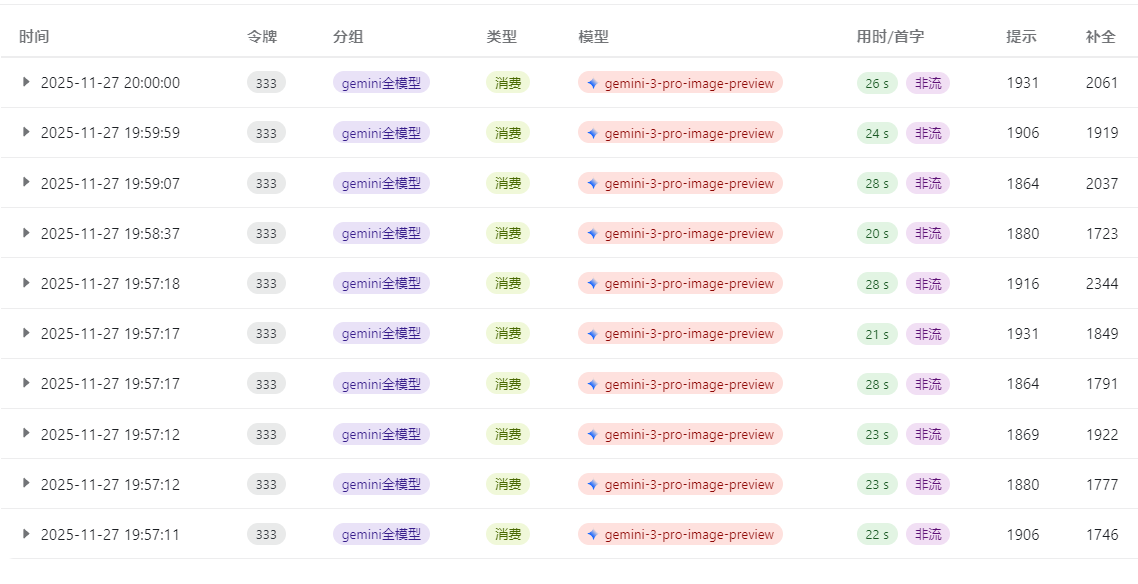The image size is (1138, 584).
Task: Click the gemini全模型 group tag in the 19:57:18 row
Action: 382,283
